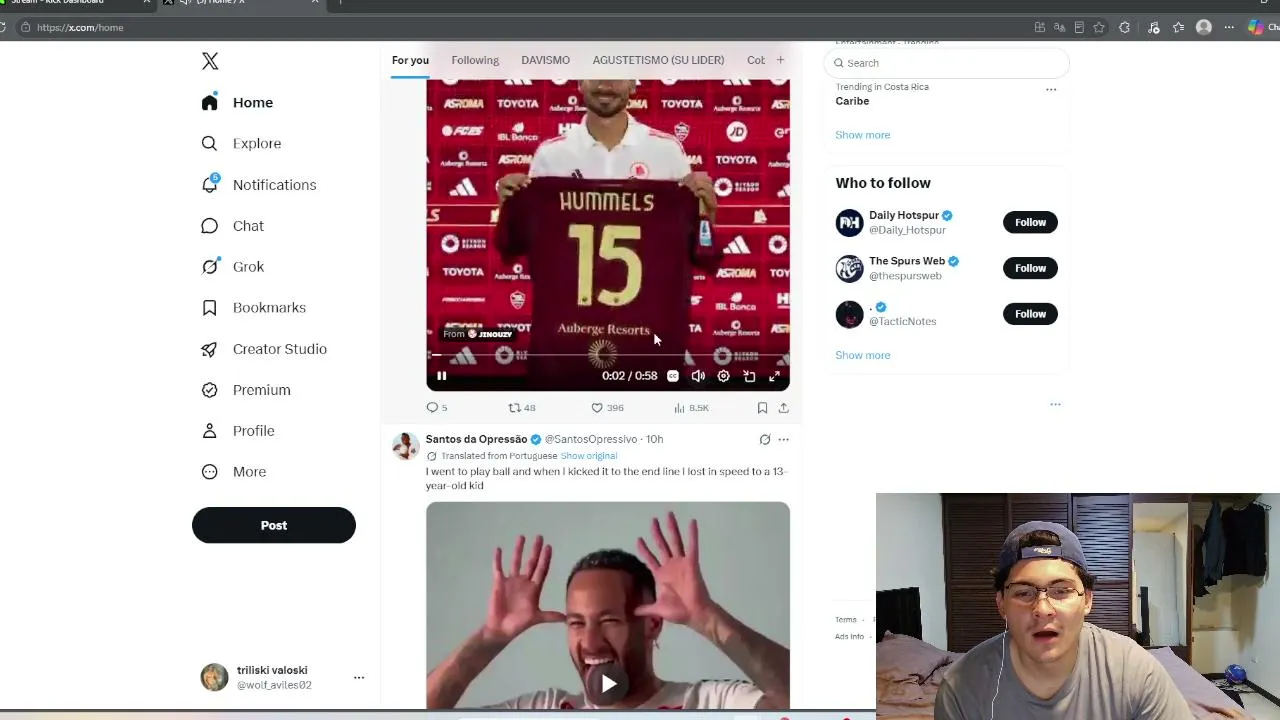Open Premium in the sidebar

pos(246,389)
